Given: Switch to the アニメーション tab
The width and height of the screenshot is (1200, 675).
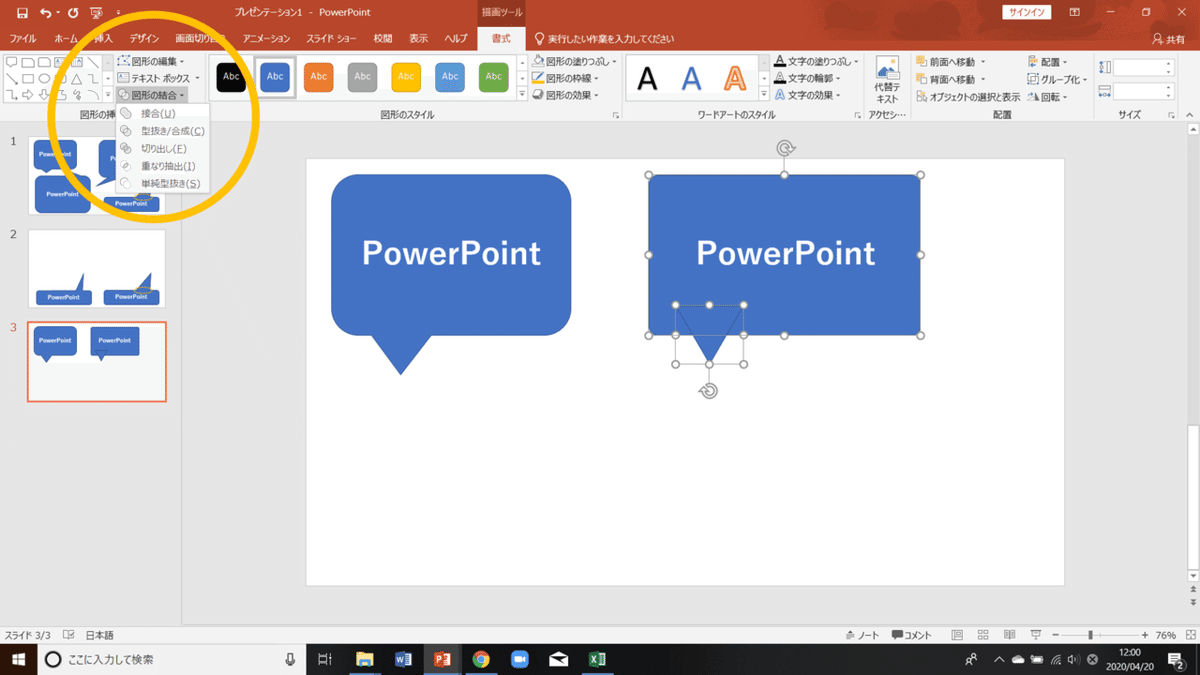Looking at the screenshot, I should pyautogui.click(x=266, y=39).
